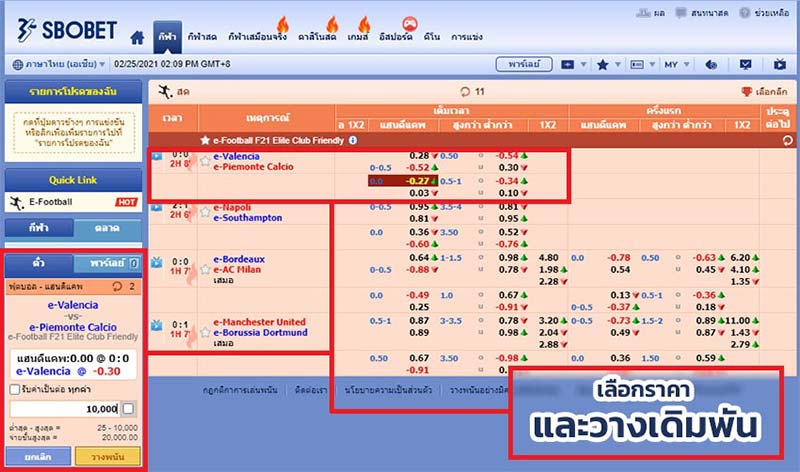
Task: Select e-Bordeaux 1X2 odds 4.80
Action: pyautogui.click(x=548, y=258)
